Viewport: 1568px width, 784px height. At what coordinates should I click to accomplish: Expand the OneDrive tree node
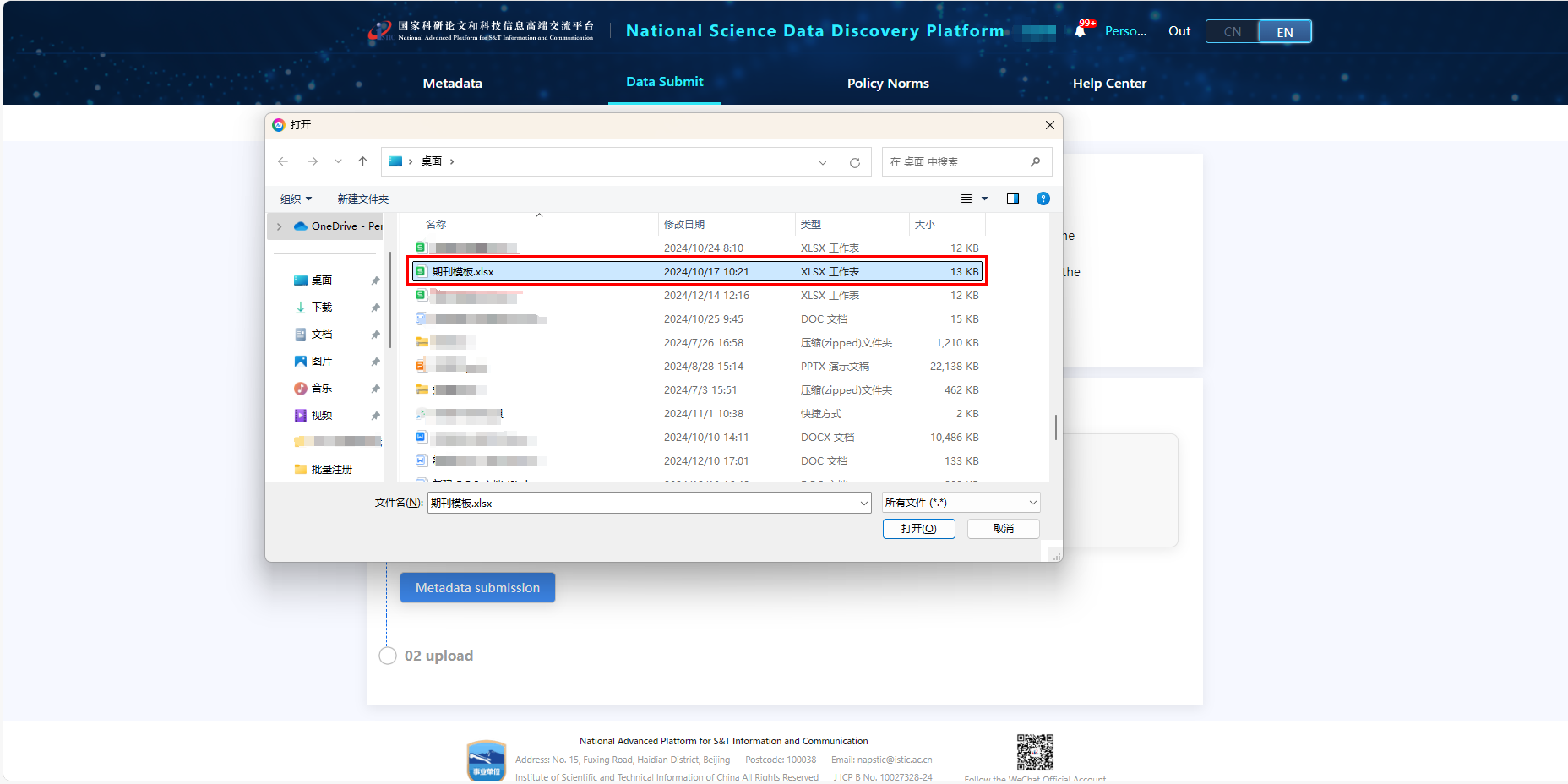(x=280, y=226)
